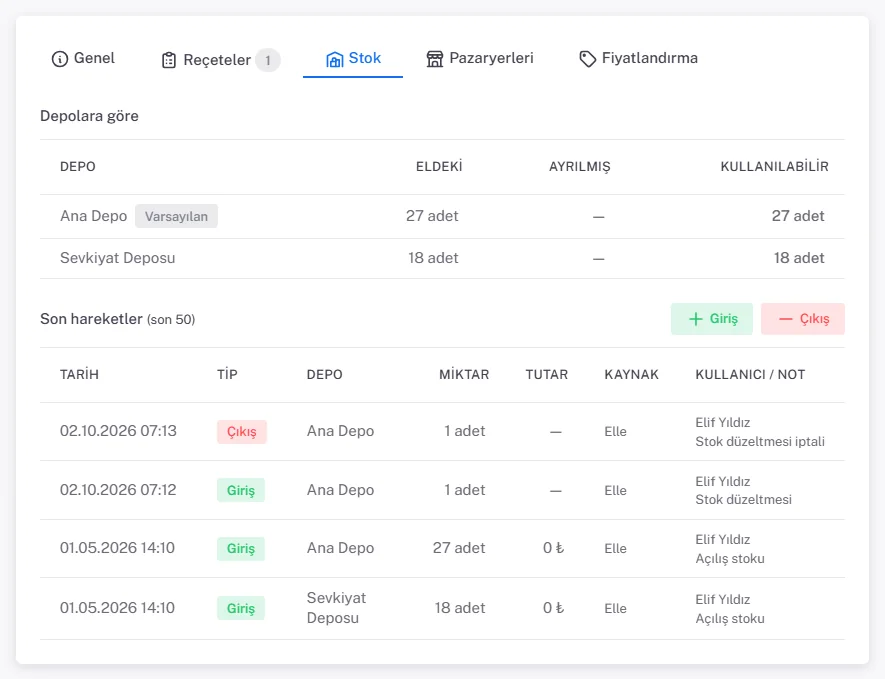This screenshot has height=679, width=885.
Task: Add stock with the green Giriş button
Action: pos(712,319)
